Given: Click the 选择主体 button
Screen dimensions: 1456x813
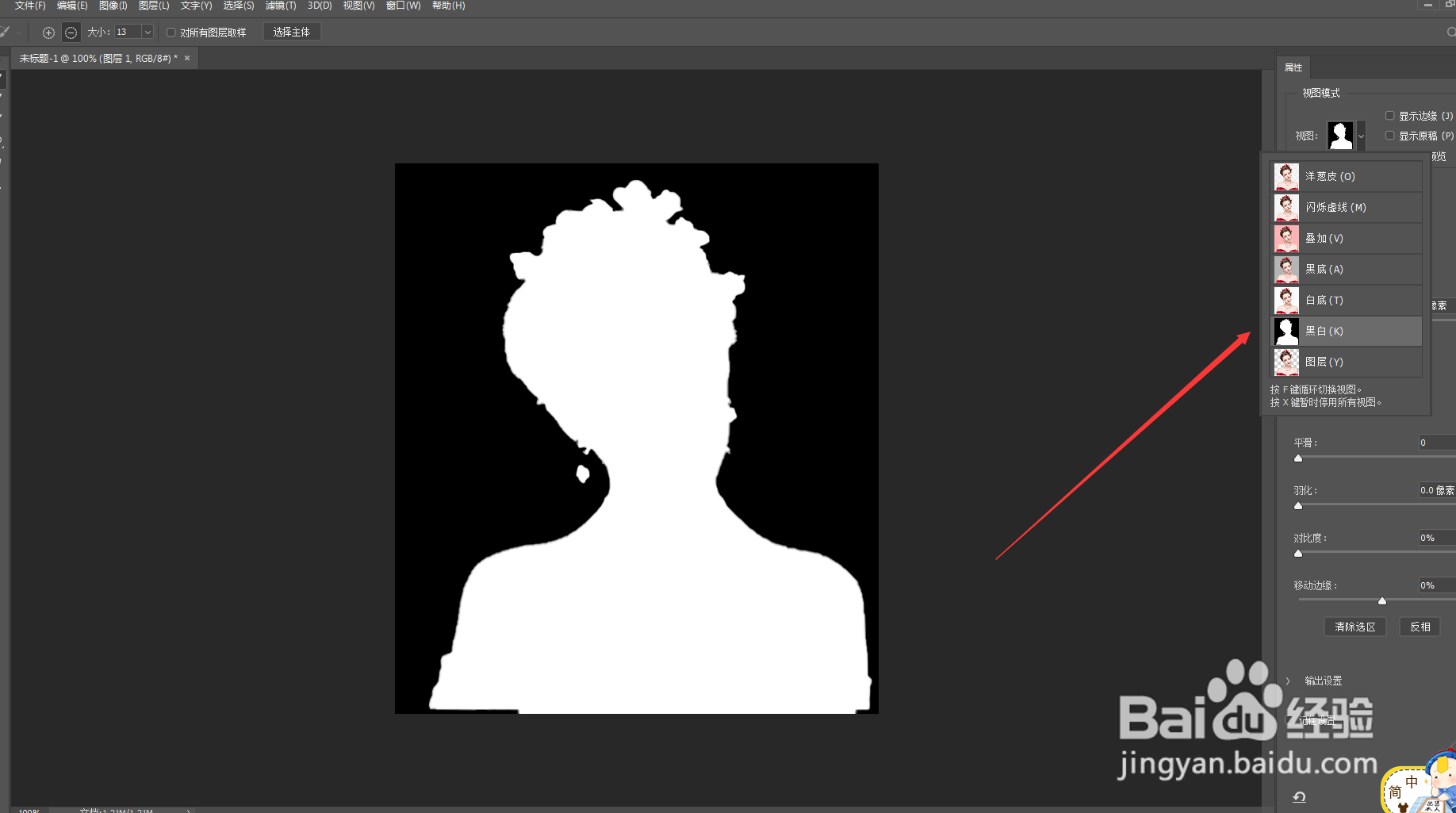Looking at the screenshot, I should pyautogui.click(x=291, y=33).
